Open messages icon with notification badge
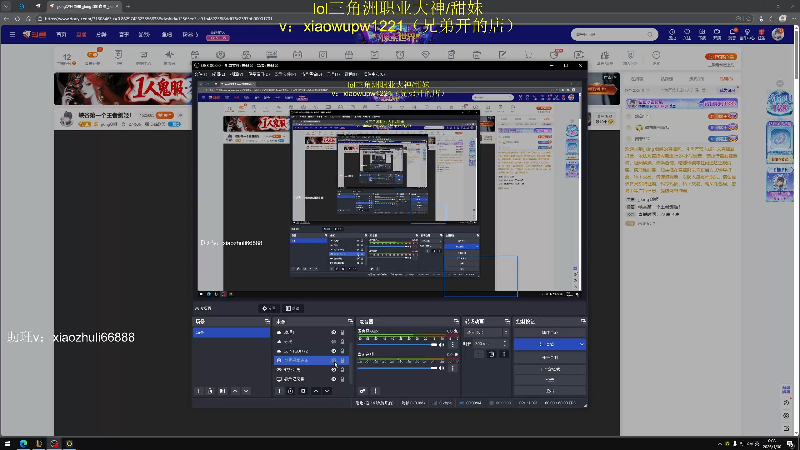The width and height of the screenshot is (800, 450). [x=732, y=34]
